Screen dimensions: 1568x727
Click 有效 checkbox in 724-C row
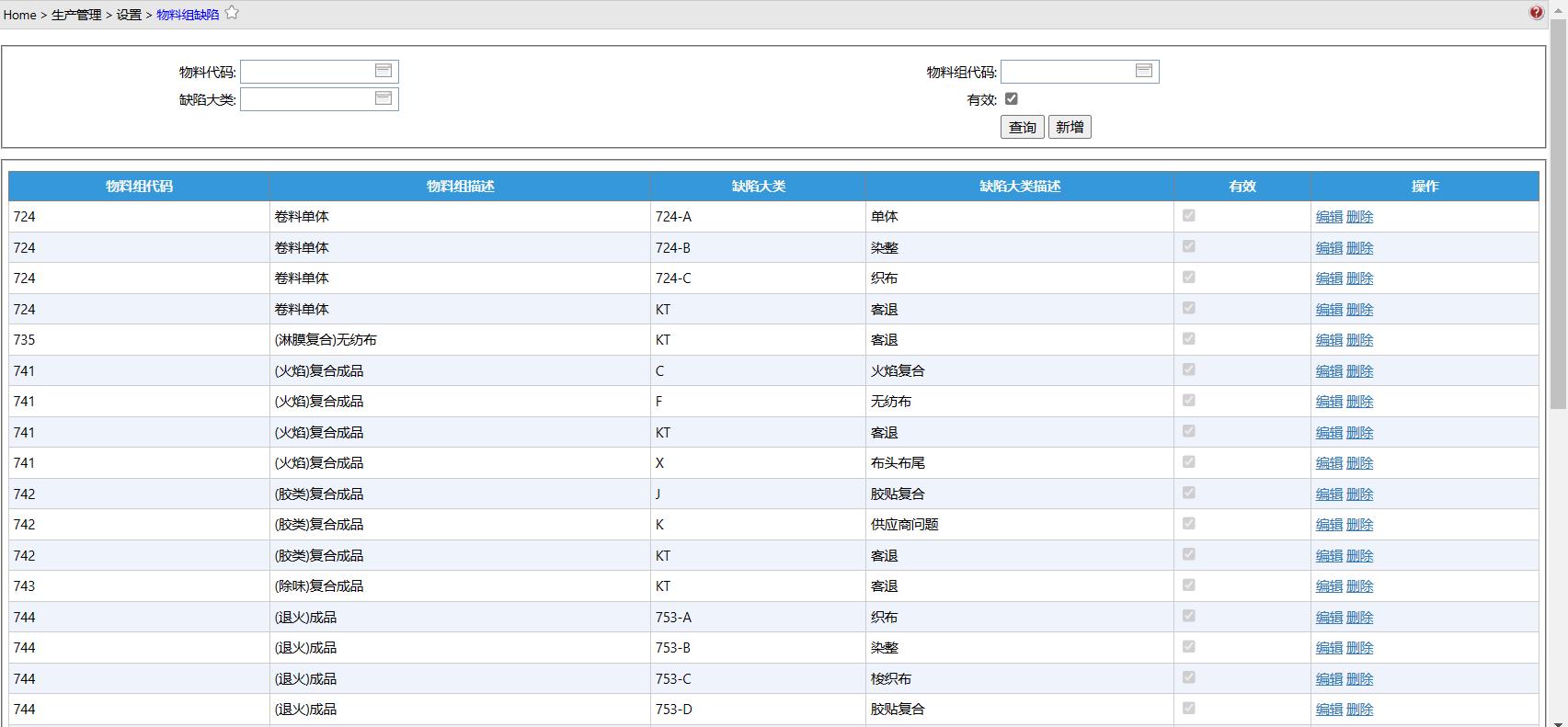(x=1189, y=277)
